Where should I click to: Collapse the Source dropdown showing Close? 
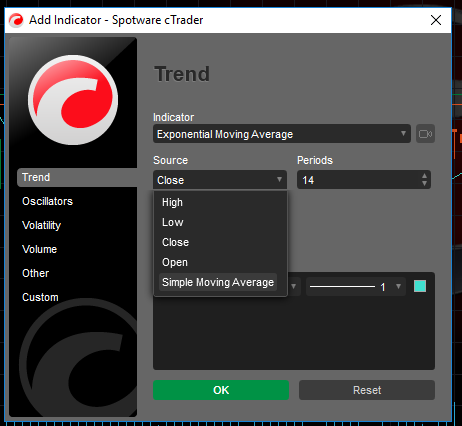(x=220, y=180)
